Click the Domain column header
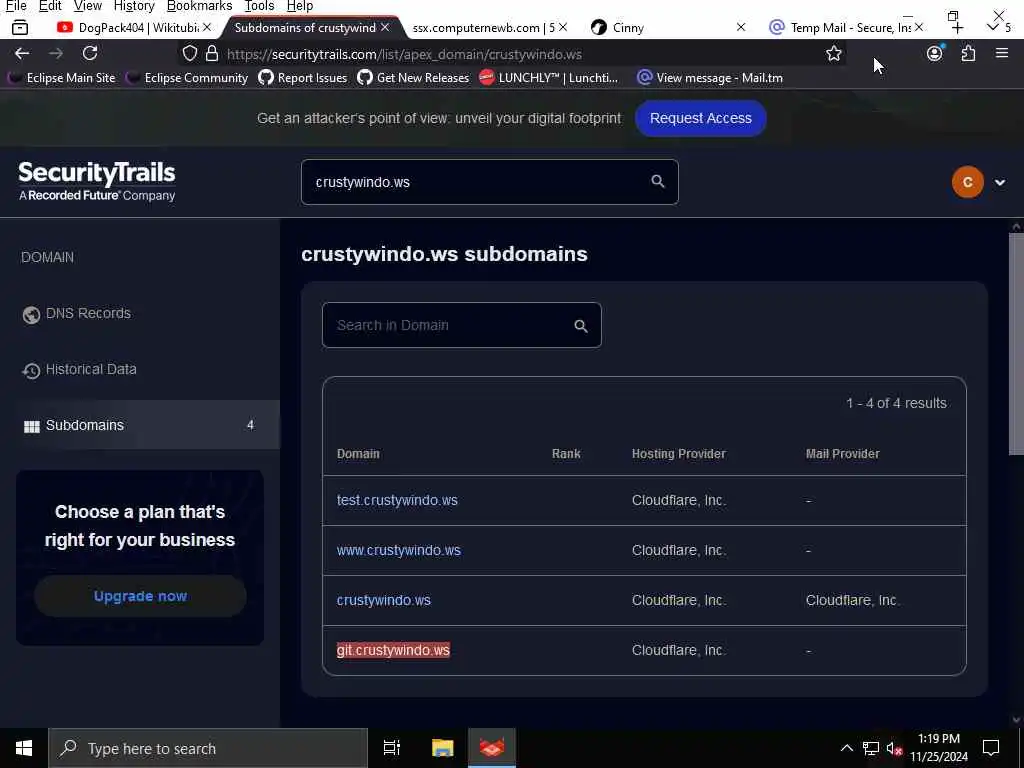 click(358, 454)
